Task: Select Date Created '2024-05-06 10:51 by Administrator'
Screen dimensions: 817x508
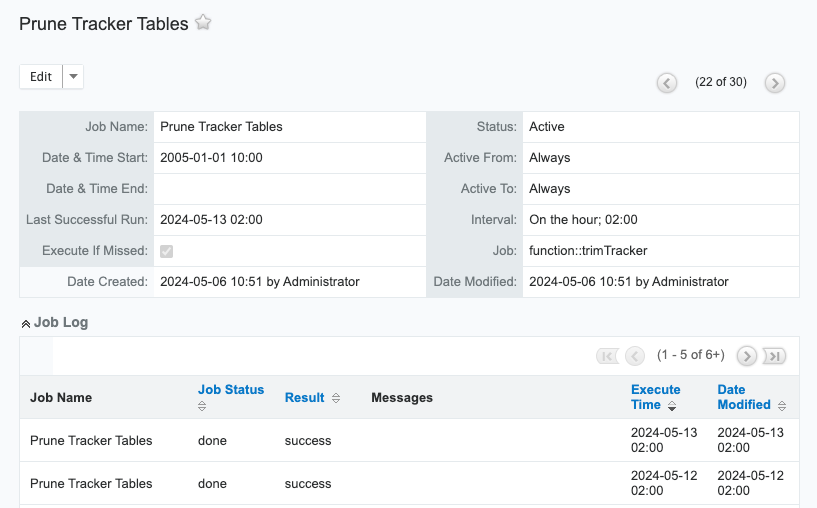Action: coord(259,281)
